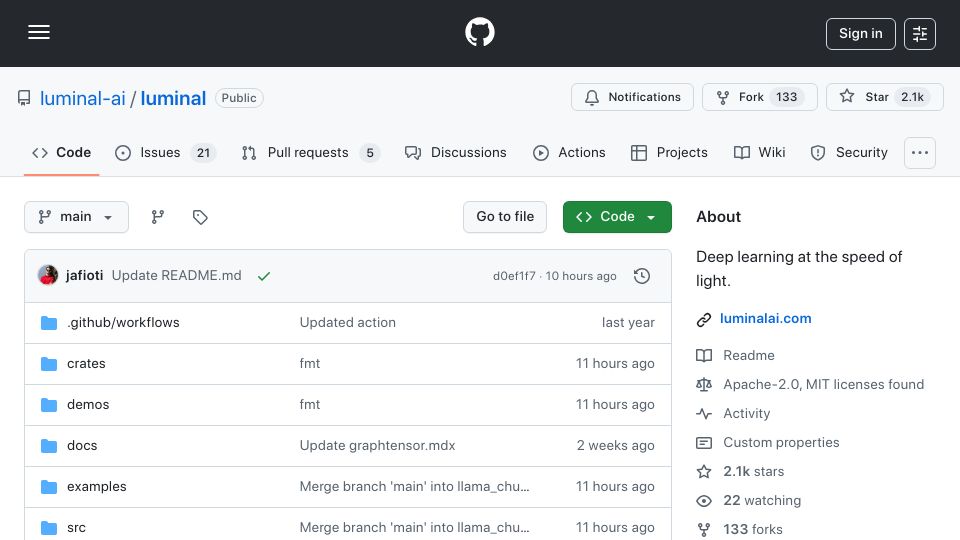
Task: Expand the main branch selector dropdown
Action: click(x=77, y=217)
